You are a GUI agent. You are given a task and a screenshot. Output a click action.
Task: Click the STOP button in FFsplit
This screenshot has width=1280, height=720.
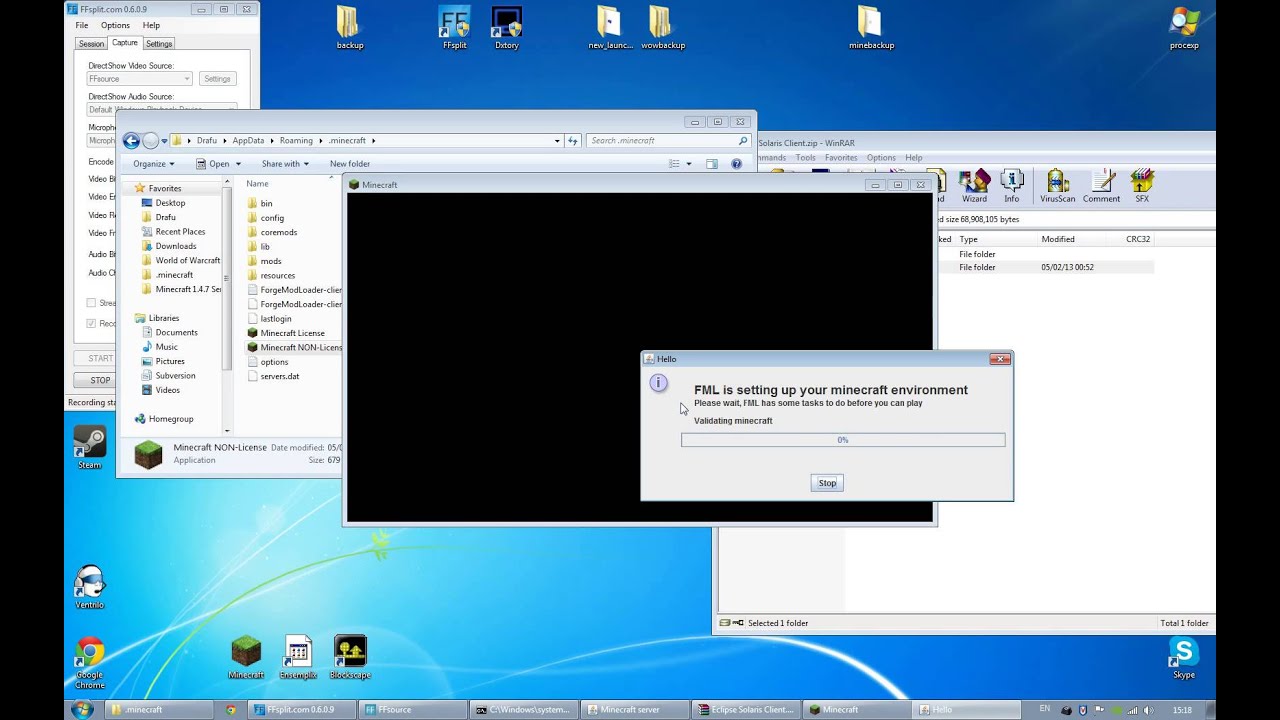[x=101, y=380]
